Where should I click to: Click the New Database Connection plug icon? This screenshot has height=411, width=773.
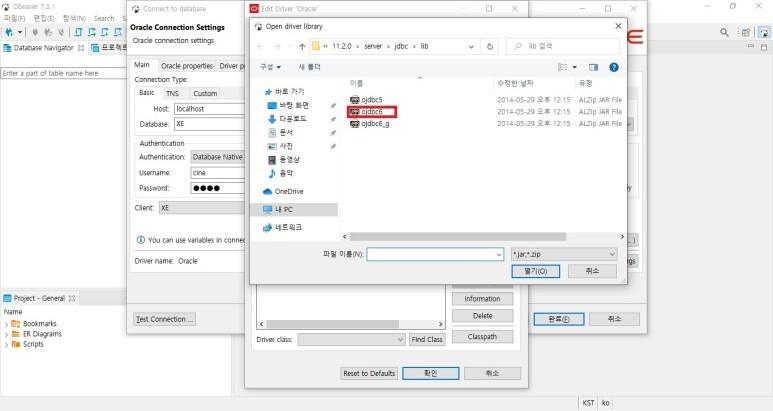pyautogui.click(x=9, y=33)
